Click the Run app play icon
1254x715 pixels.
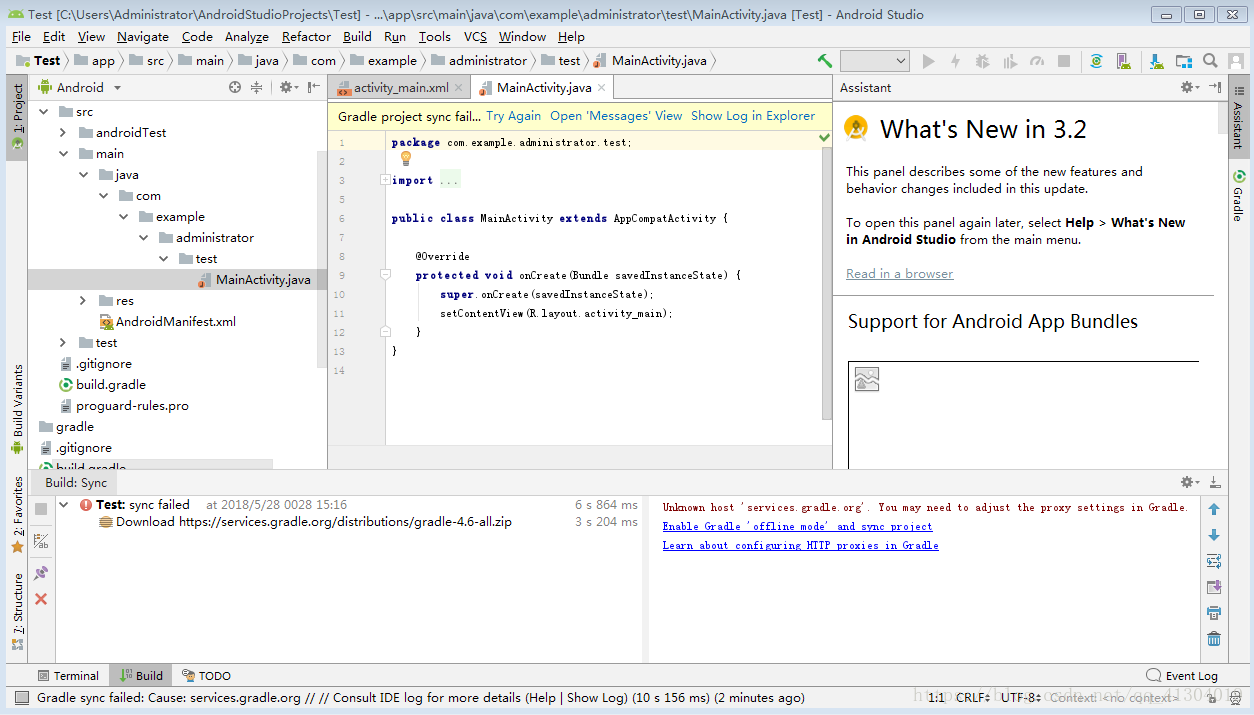click(929, 61)
